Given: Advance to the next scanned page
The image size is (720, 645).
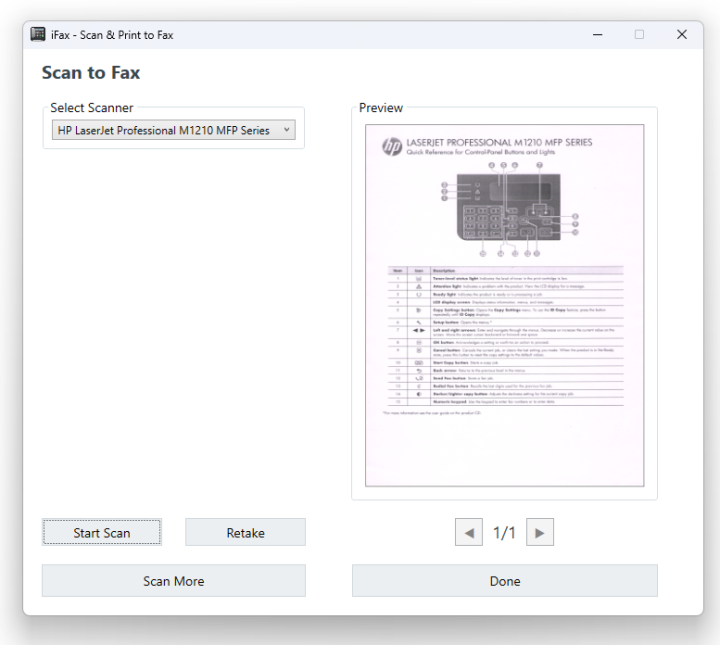Looking at the screenshot, I should point(540,533).
